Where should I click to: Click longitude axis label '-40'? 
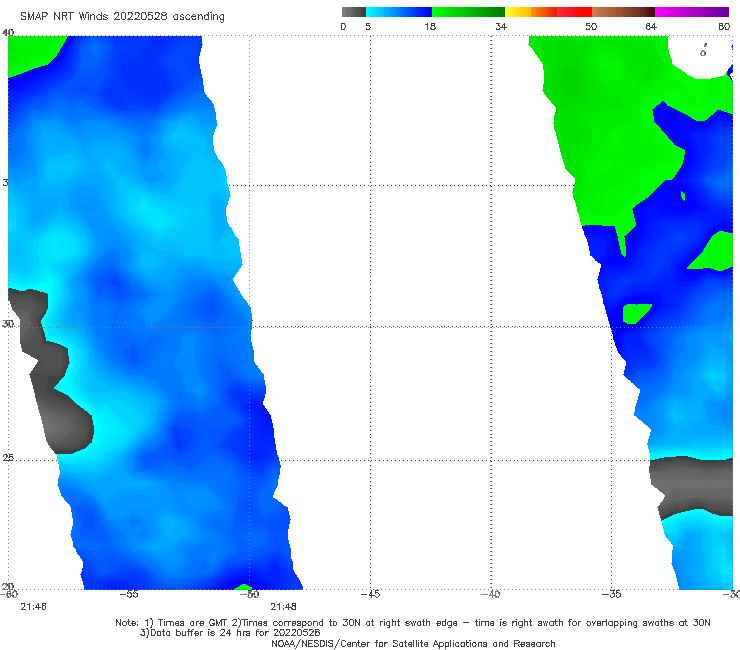point(491,594)
